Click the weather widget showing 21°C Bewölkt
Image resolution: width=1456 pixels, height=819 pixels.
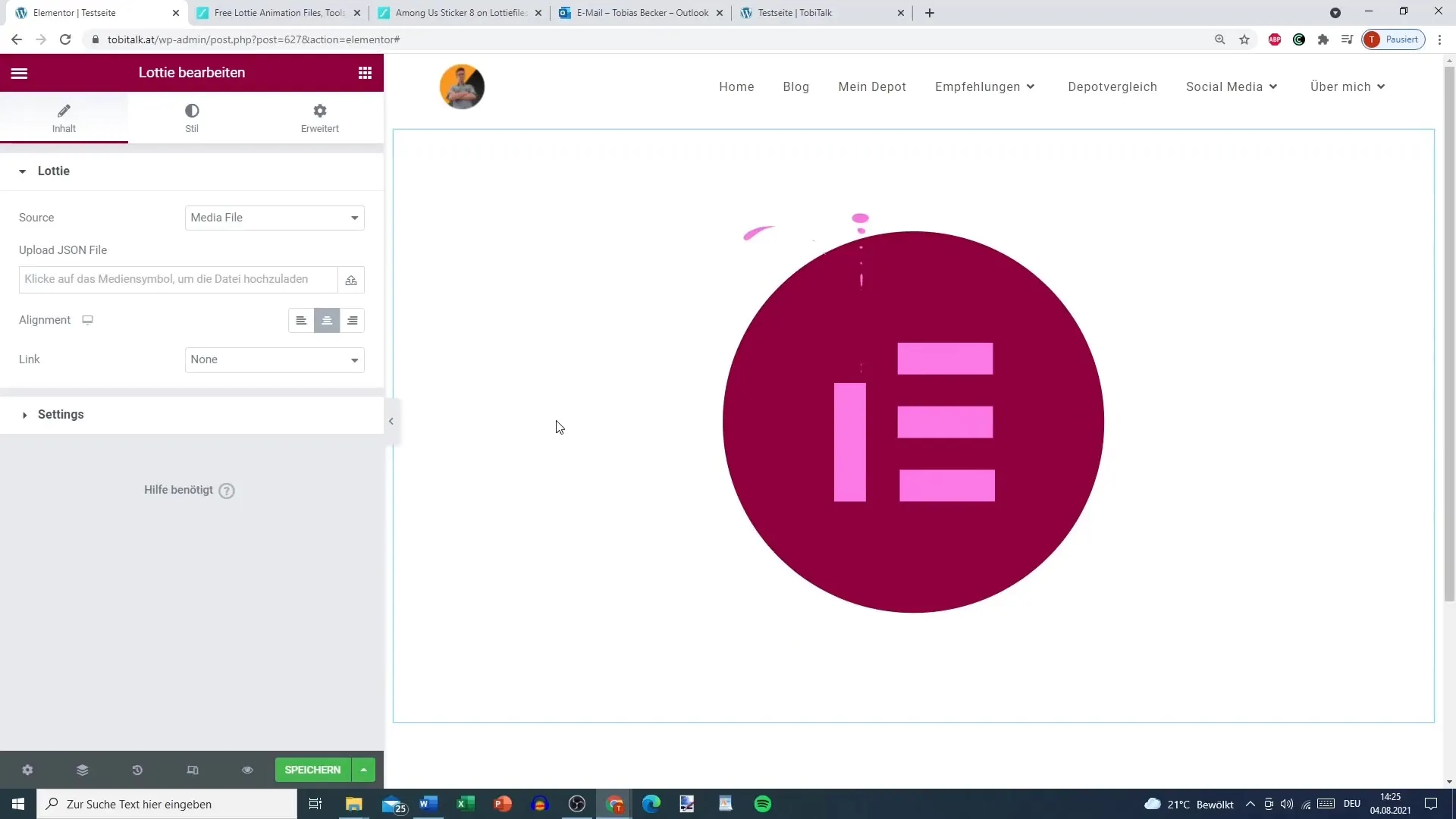[x=1189, y=804]
